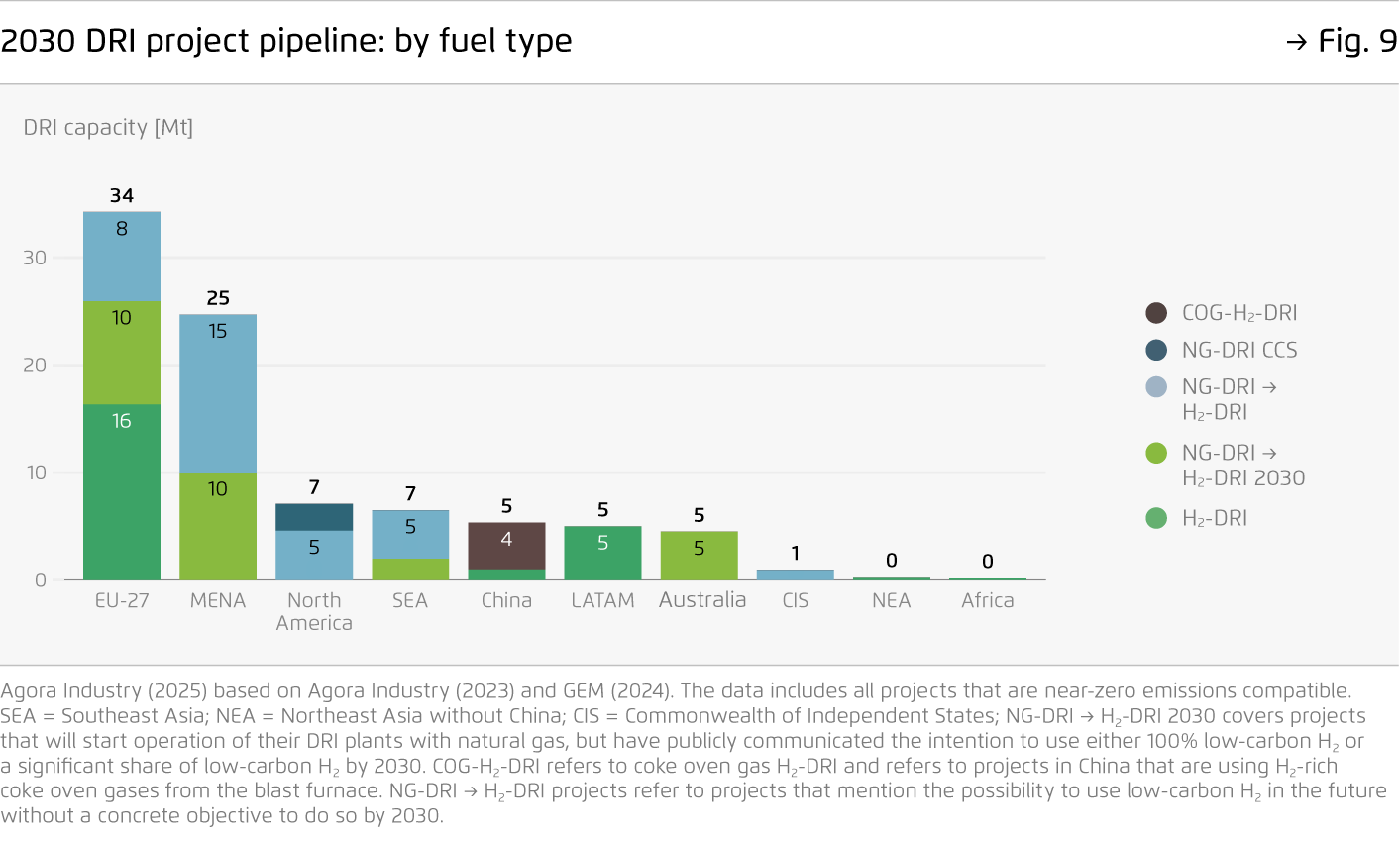This screenshot has height=841, width=1400.
Task: Click the China brown COG segment labeled 4
Action: [x=506, y=546]
